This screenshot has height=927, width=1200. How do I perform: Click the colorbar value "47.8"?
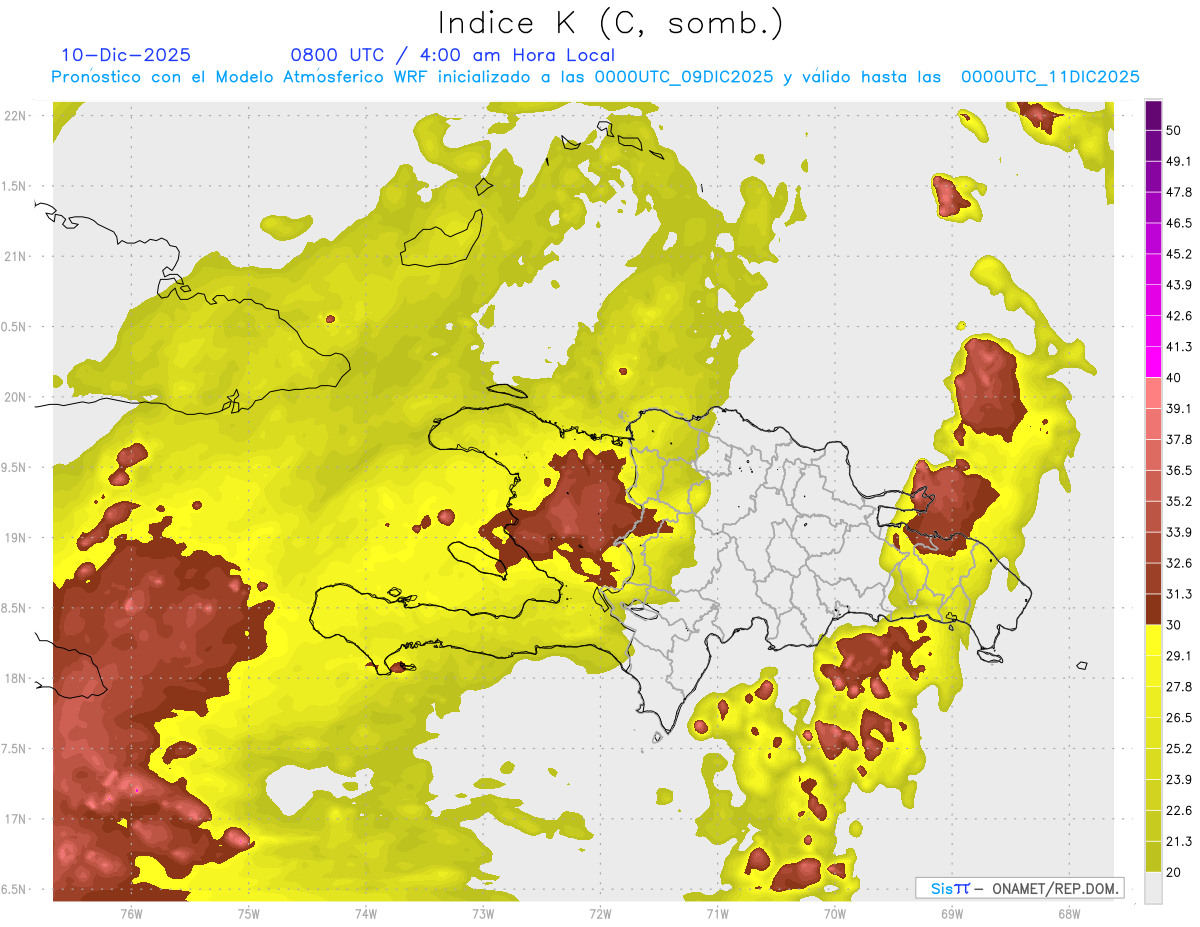pos(1178,192)
